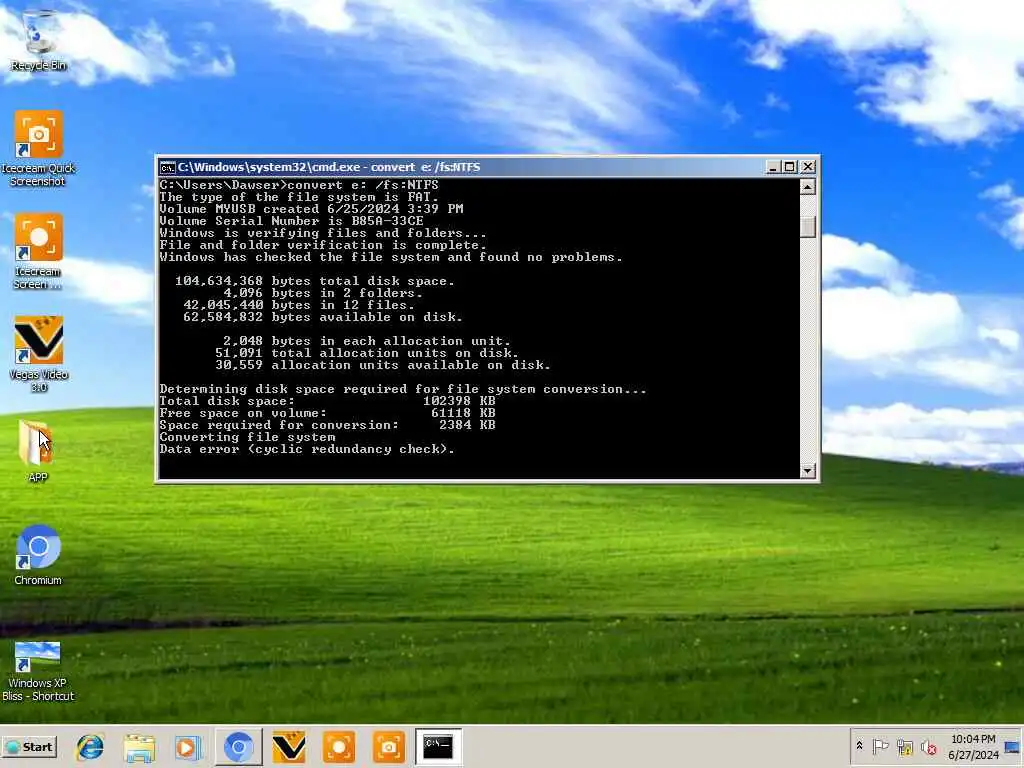Image resolution: width=1024 pixels, height=768 pixels.
Task: Open the Start menu
Action: (x=30, y=746)
